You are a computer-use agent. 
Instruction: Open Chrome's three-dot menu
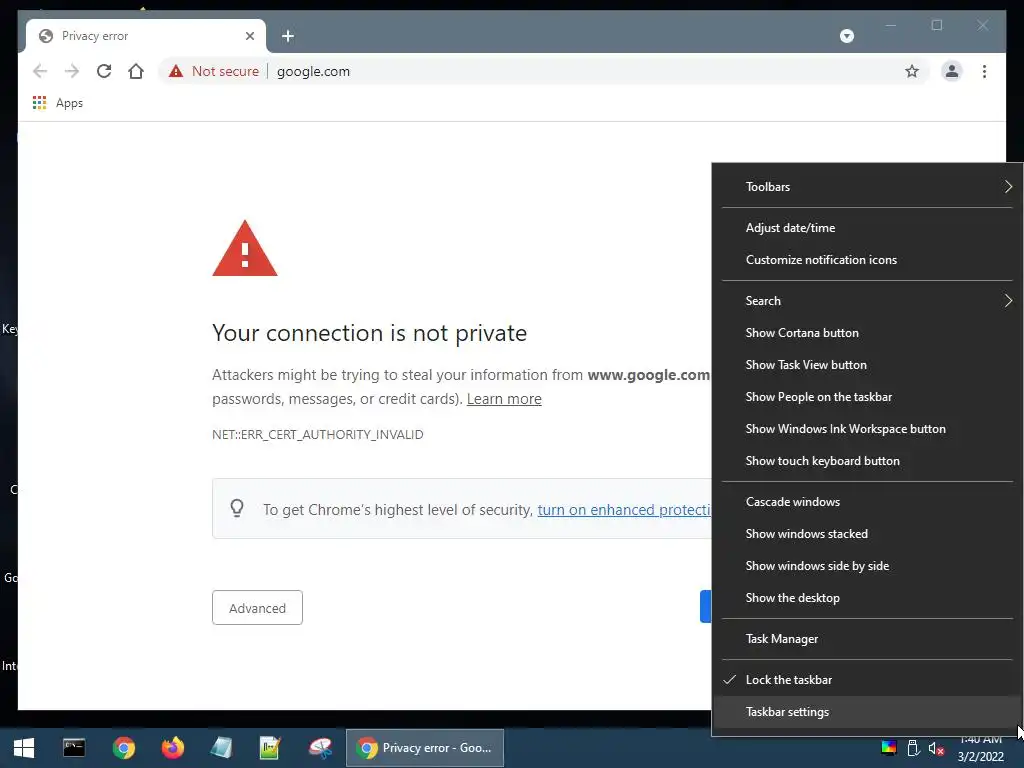[984, 71]
